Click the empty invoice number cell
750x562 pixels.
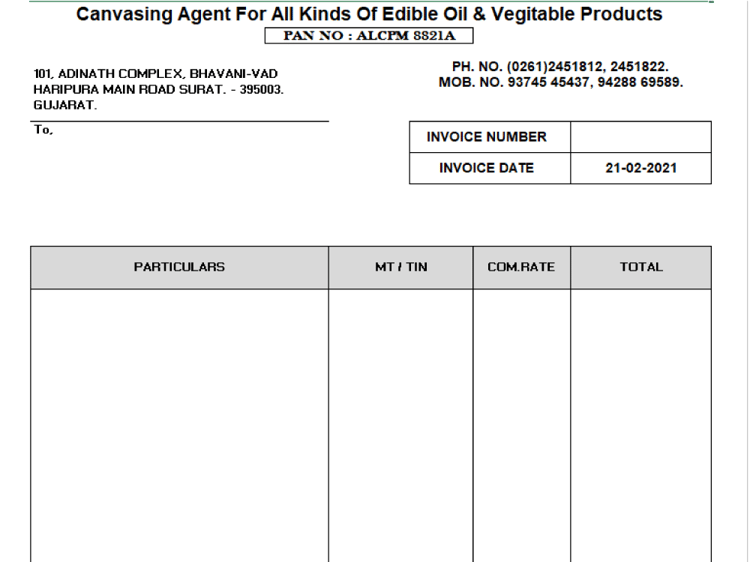(640, 137)
